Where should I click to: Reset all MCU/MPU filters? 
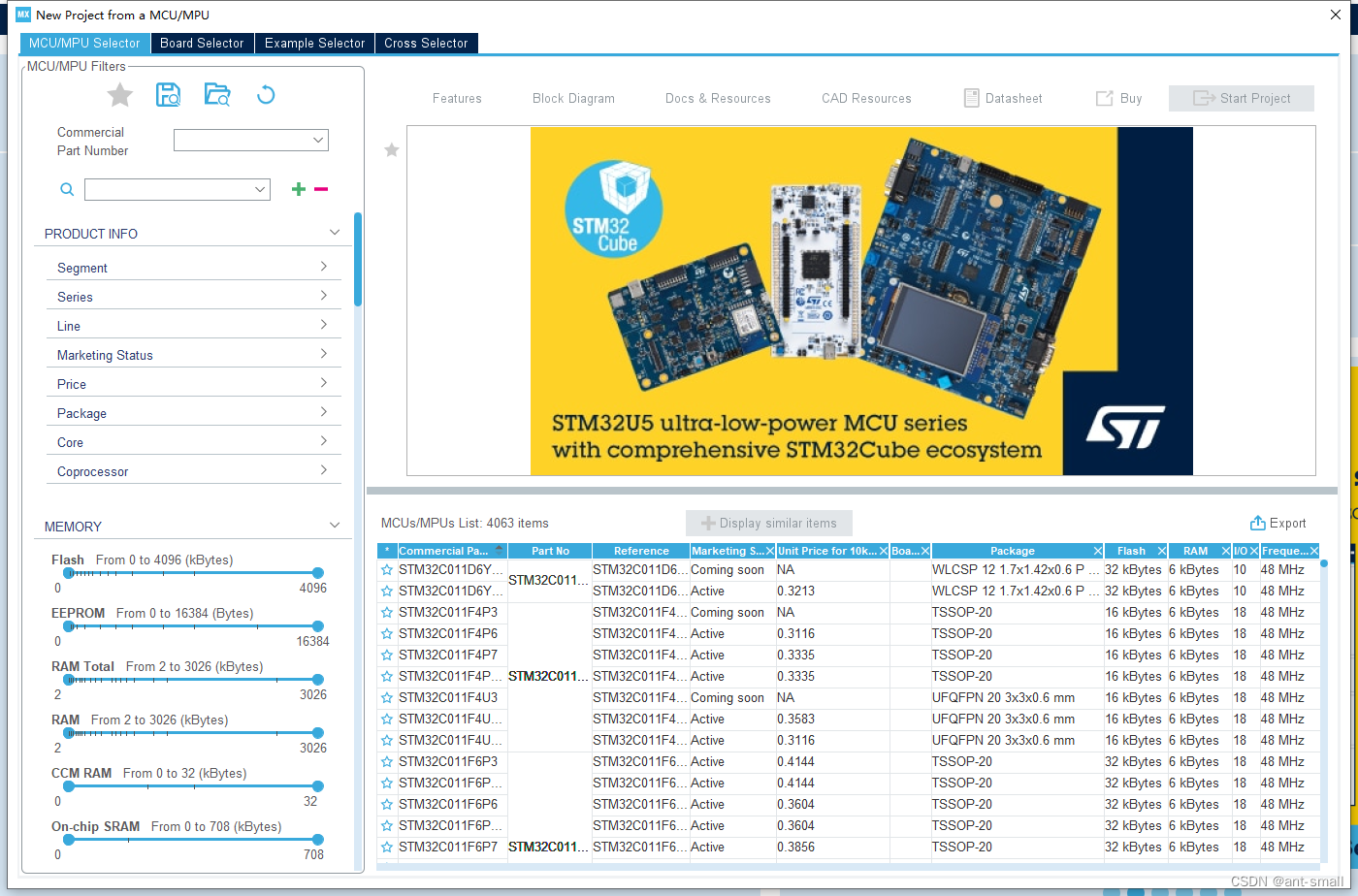[266, 94]
